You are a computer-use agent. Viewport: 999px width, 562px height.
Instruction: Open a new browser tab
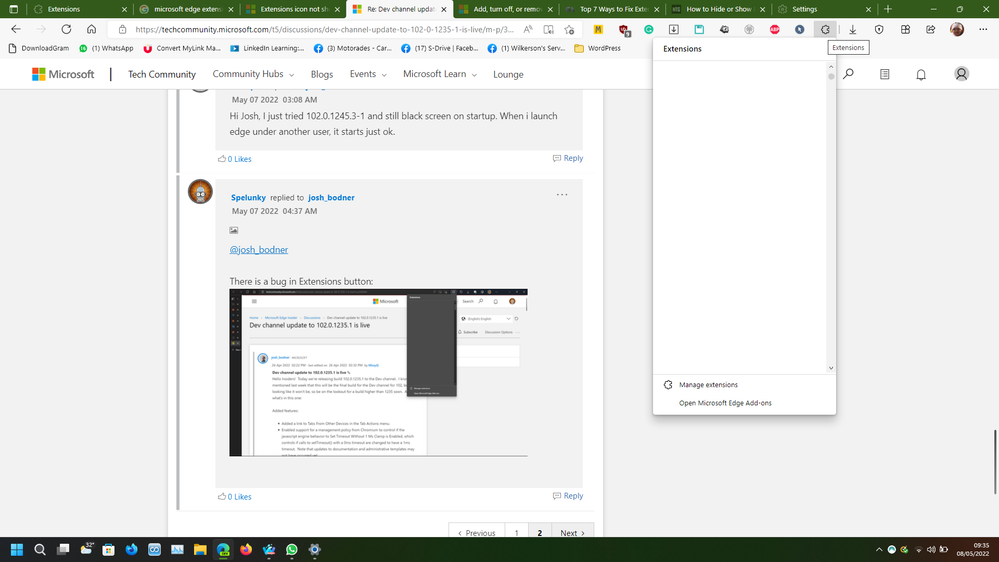(x=888, y=9)
